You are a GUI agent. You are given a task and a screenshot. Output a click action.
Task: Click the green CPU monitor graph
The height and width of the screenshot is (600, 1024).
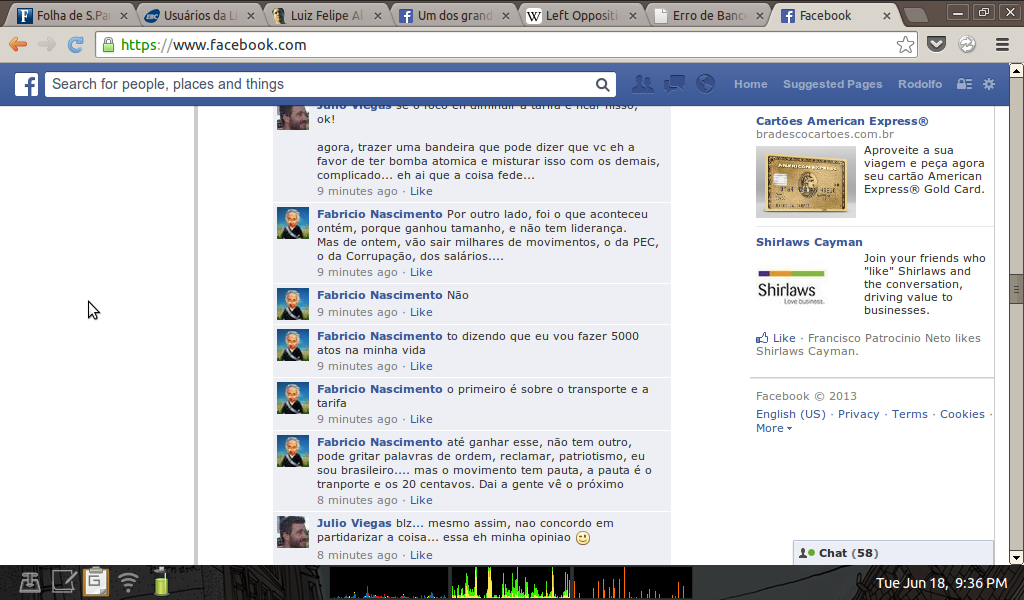click(511, 582)
